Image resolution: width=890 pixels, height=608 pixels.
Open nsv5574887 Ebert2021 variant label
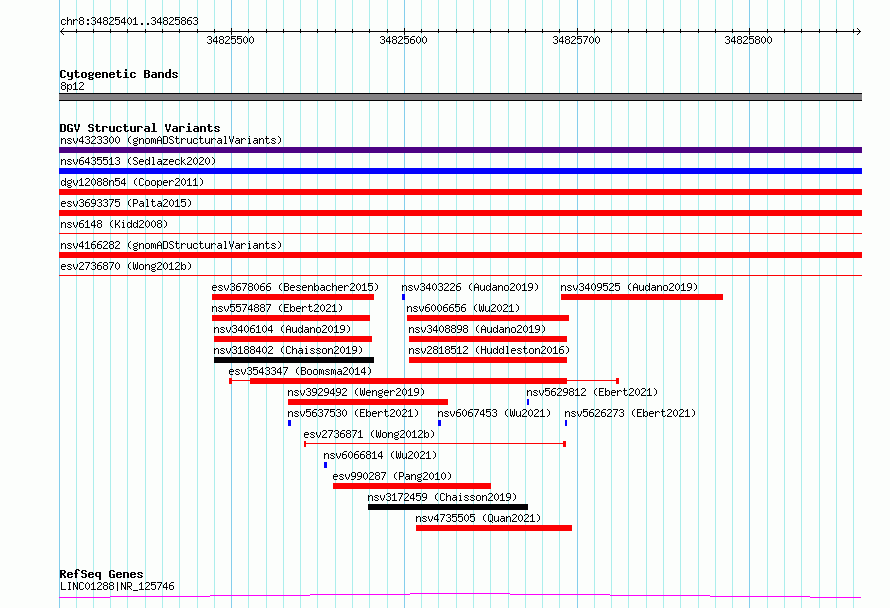click(278, 308)
